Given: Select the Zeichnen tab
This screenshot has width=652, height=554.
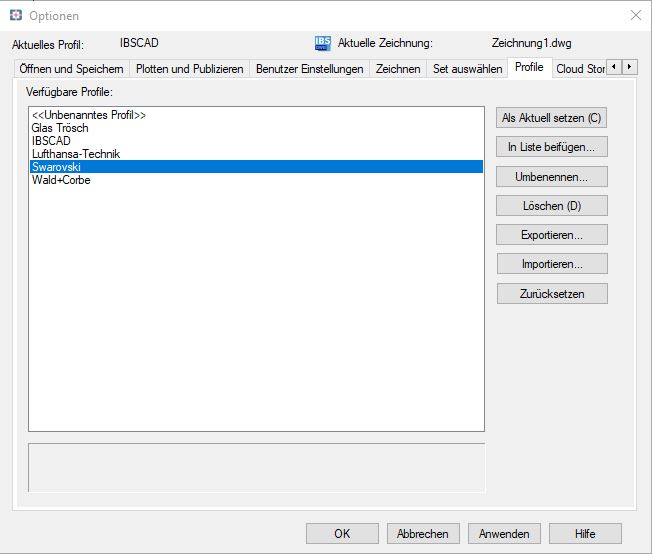Looking at the screenshot, I should point(398,69).
